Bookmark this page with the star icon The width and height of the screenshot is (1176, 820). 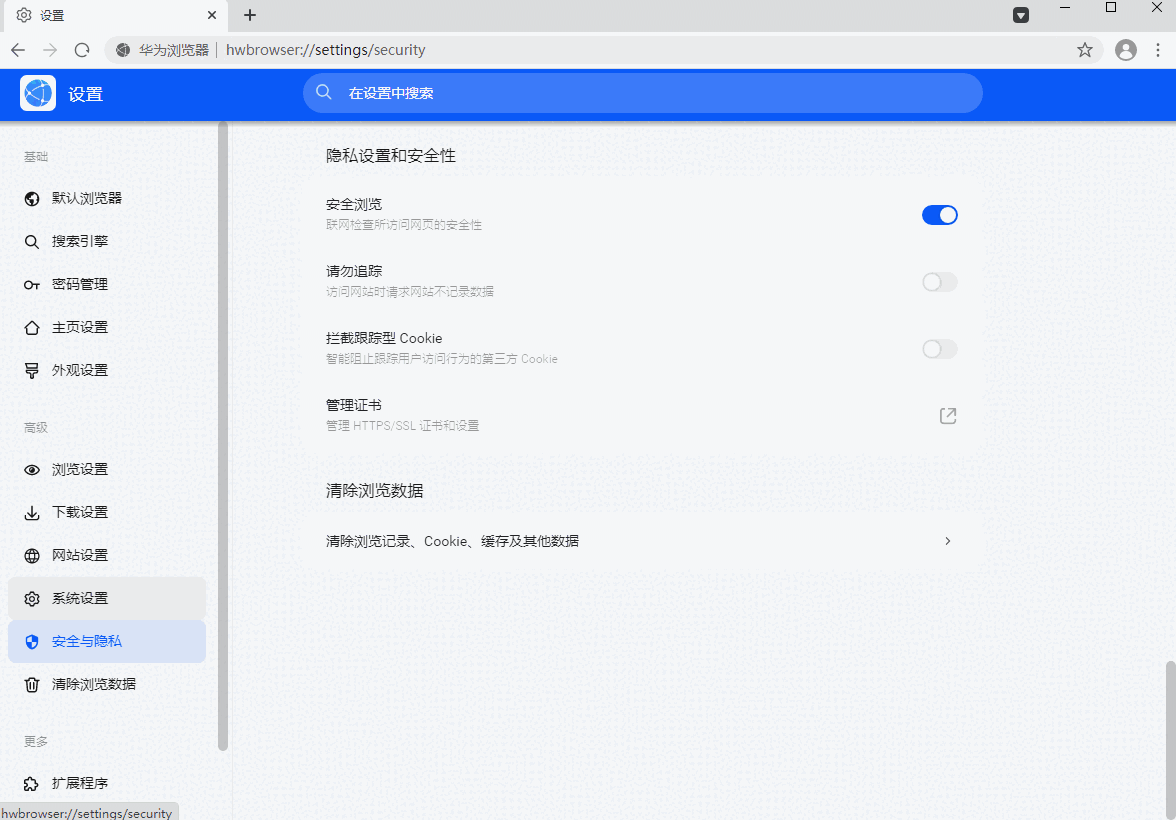[1085, 49]
